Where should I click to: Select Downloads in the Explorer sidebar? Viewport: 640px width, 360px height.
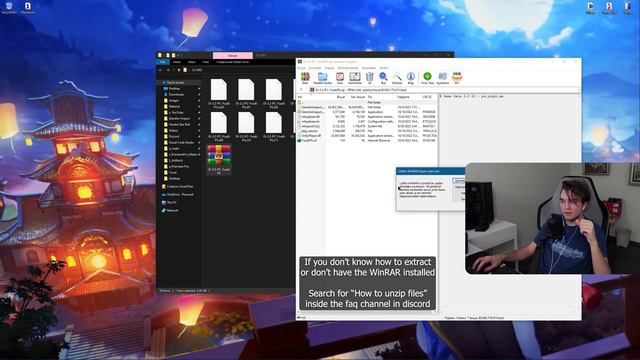(176, 94)
